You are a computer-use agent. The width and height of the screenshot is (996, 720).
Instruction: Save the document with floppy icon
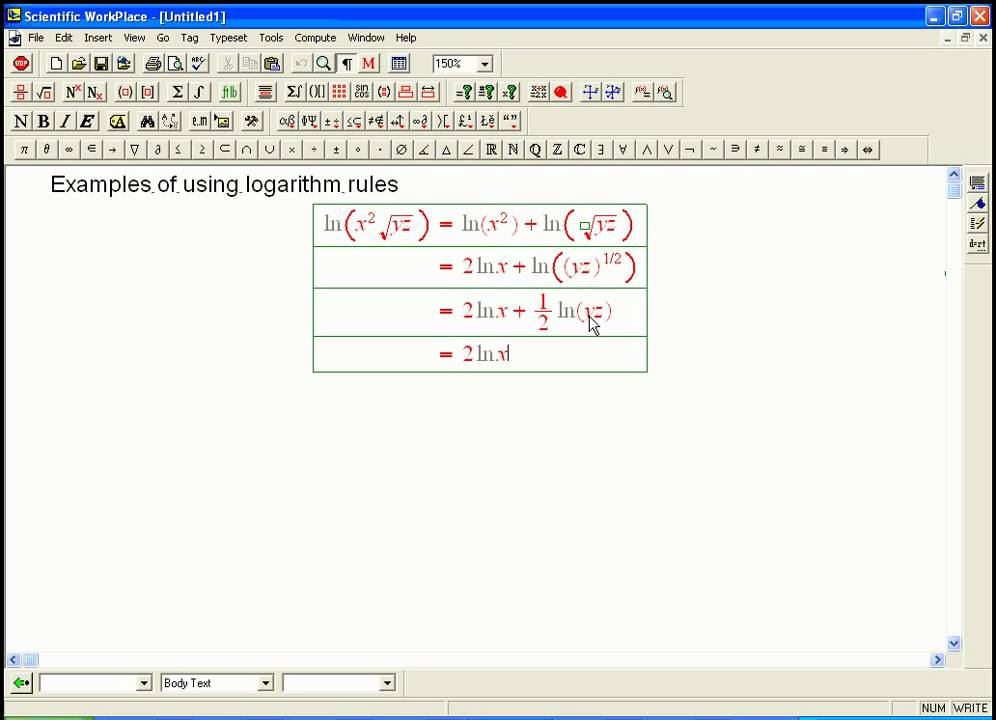click(x=101, y=64)
